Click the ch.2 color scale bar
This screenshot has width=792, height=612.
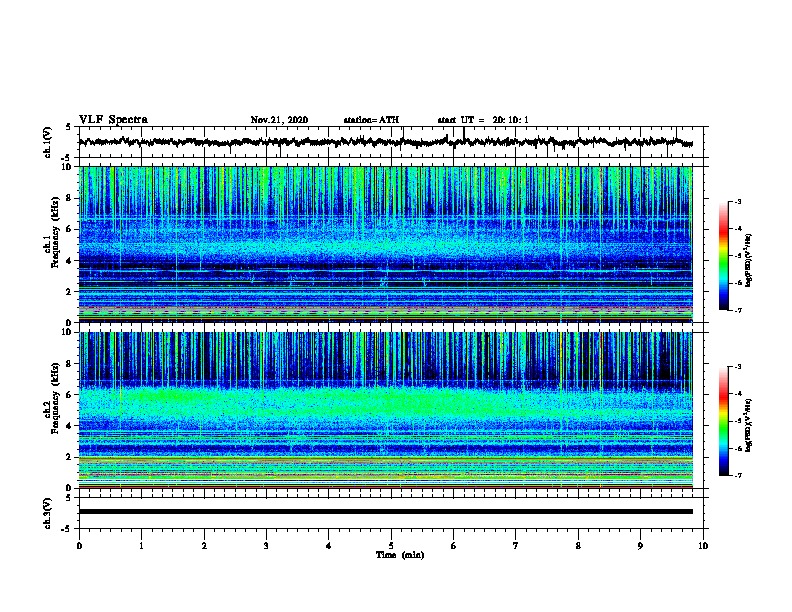[724, 421]
